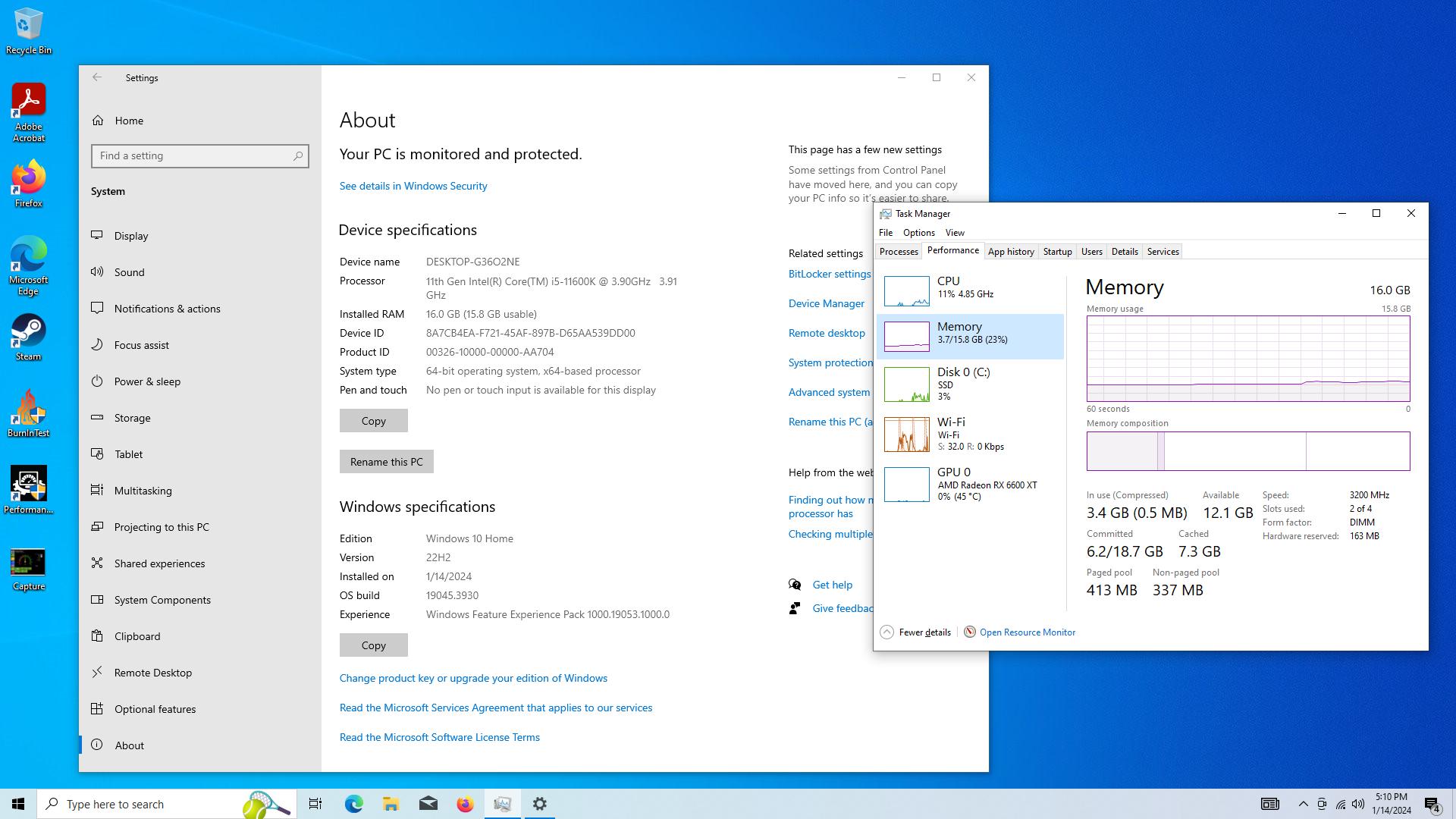Open the Mail app from the taskbar
Image resolution: width=1456 pixels, height=819 pixels.
coord(428,804)
